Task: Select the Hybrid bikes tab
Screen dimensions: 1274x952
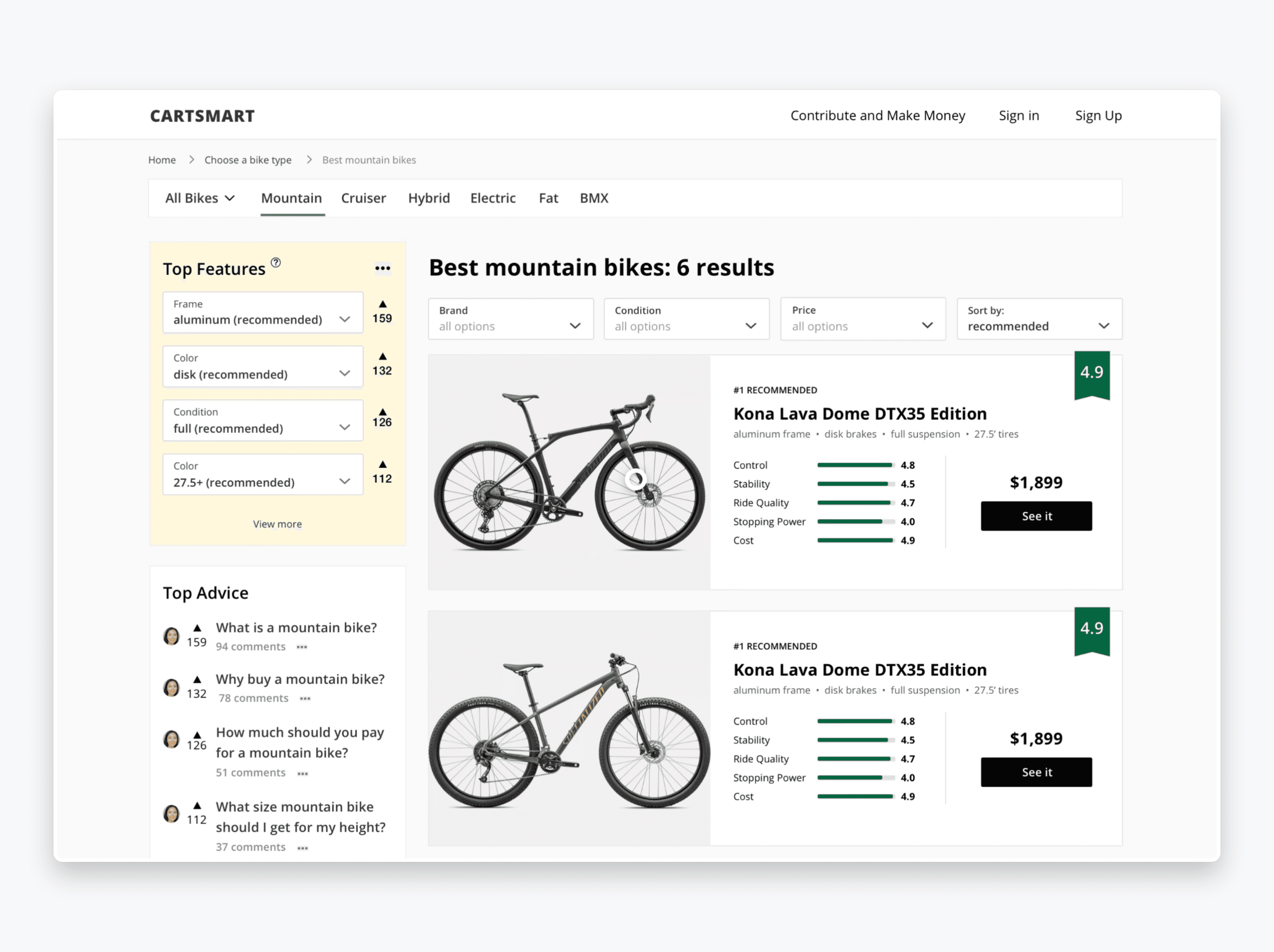Action: [x=429, y=198]
